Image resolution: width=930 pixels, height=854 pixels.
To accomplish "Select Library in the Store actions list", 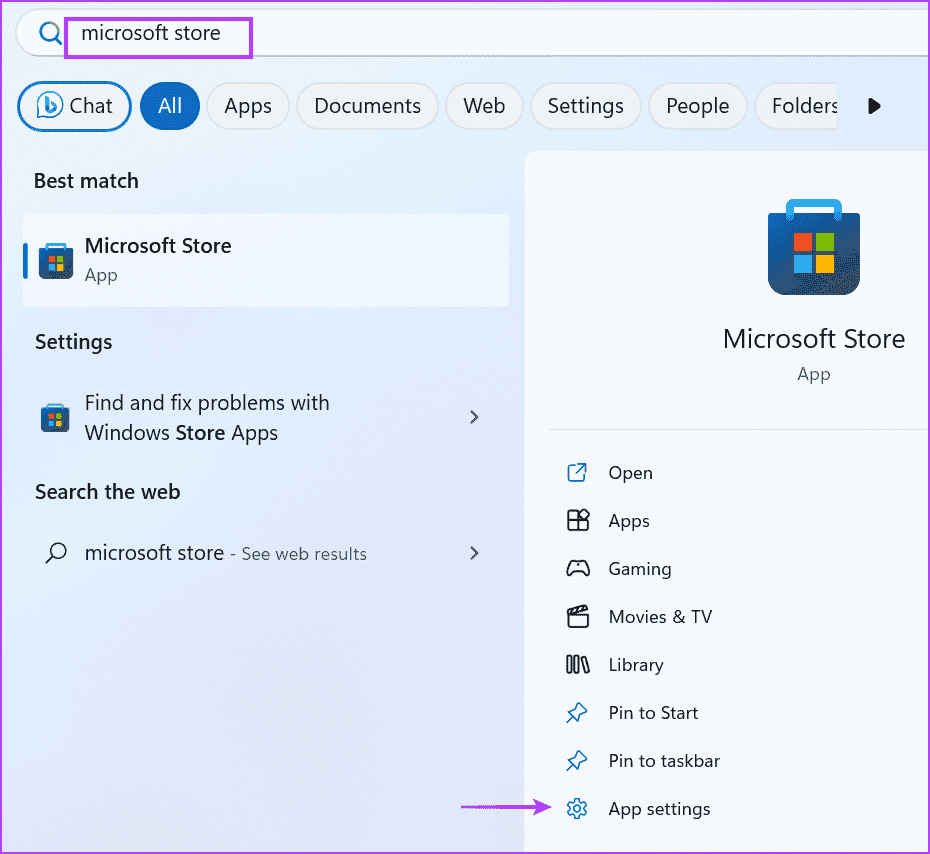I will coord(636,665).
